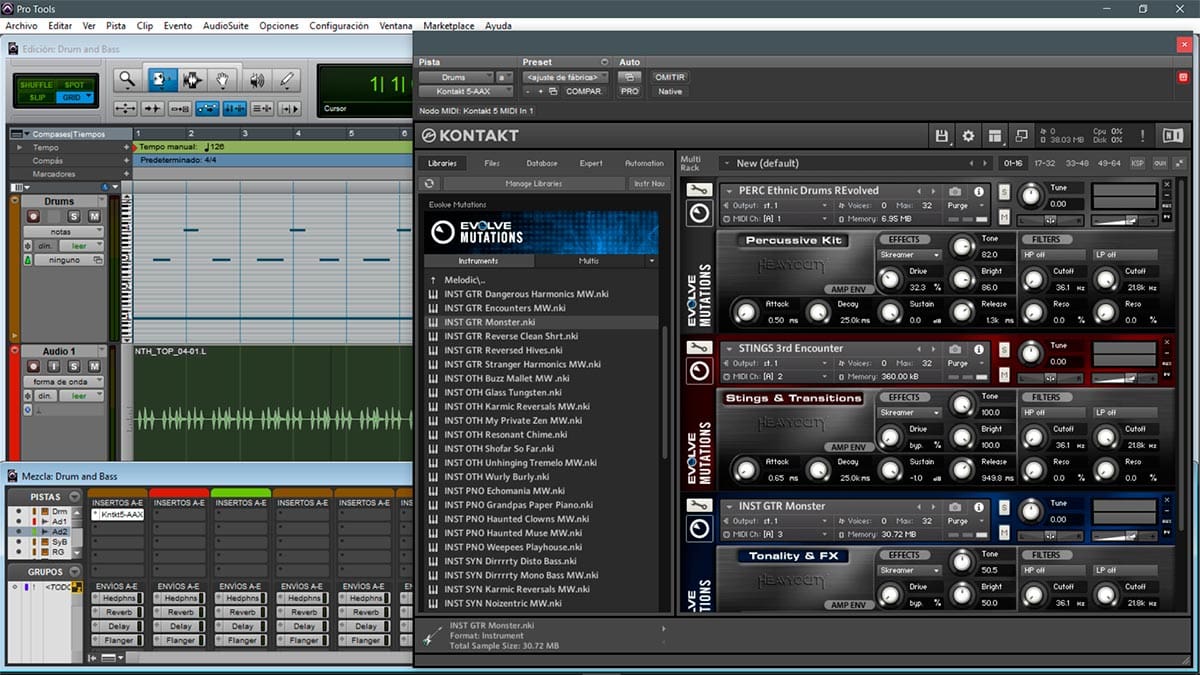1200x675 pixels.
Task: Click the Tempo manual 126 tempo marker
Action: click(x=182, y=147)
